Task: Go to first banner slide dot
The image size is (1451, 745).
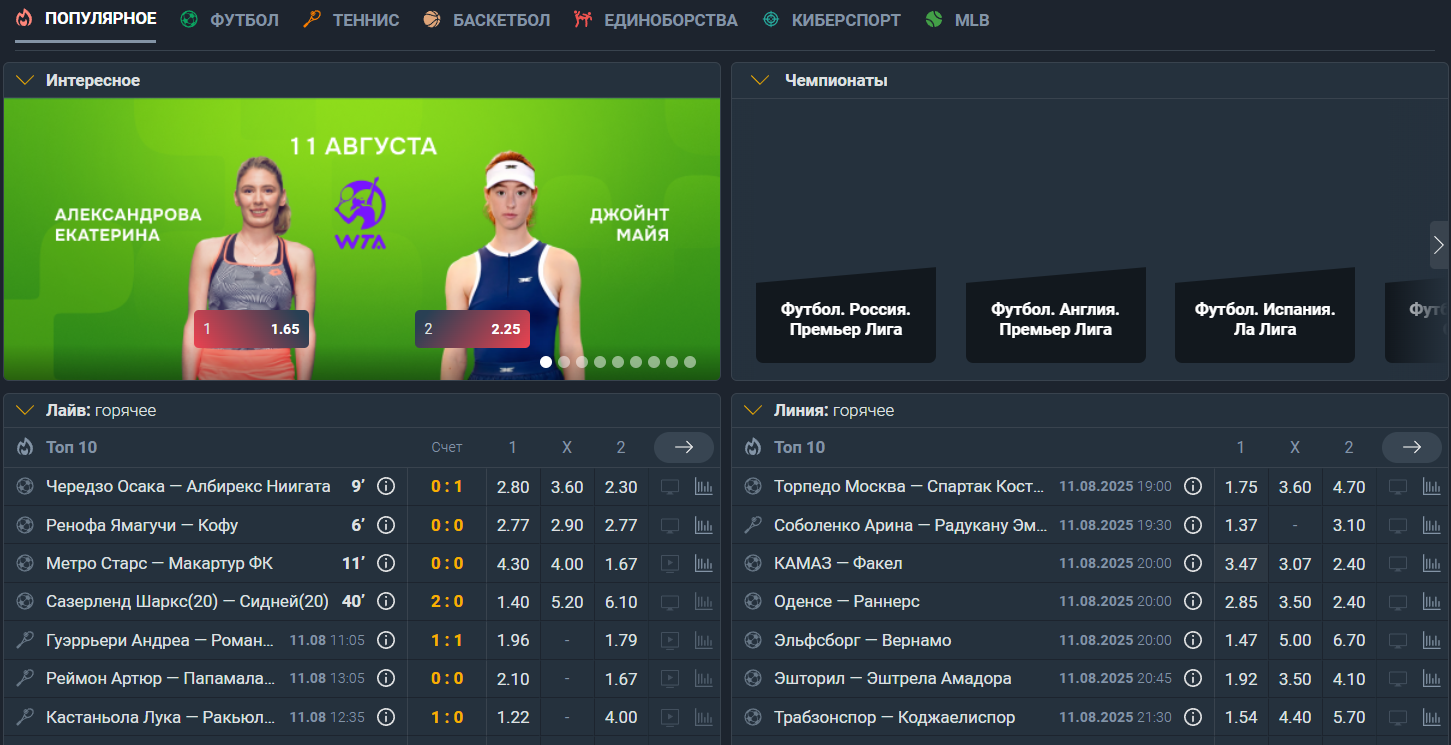Action: (x=546, y=362)
